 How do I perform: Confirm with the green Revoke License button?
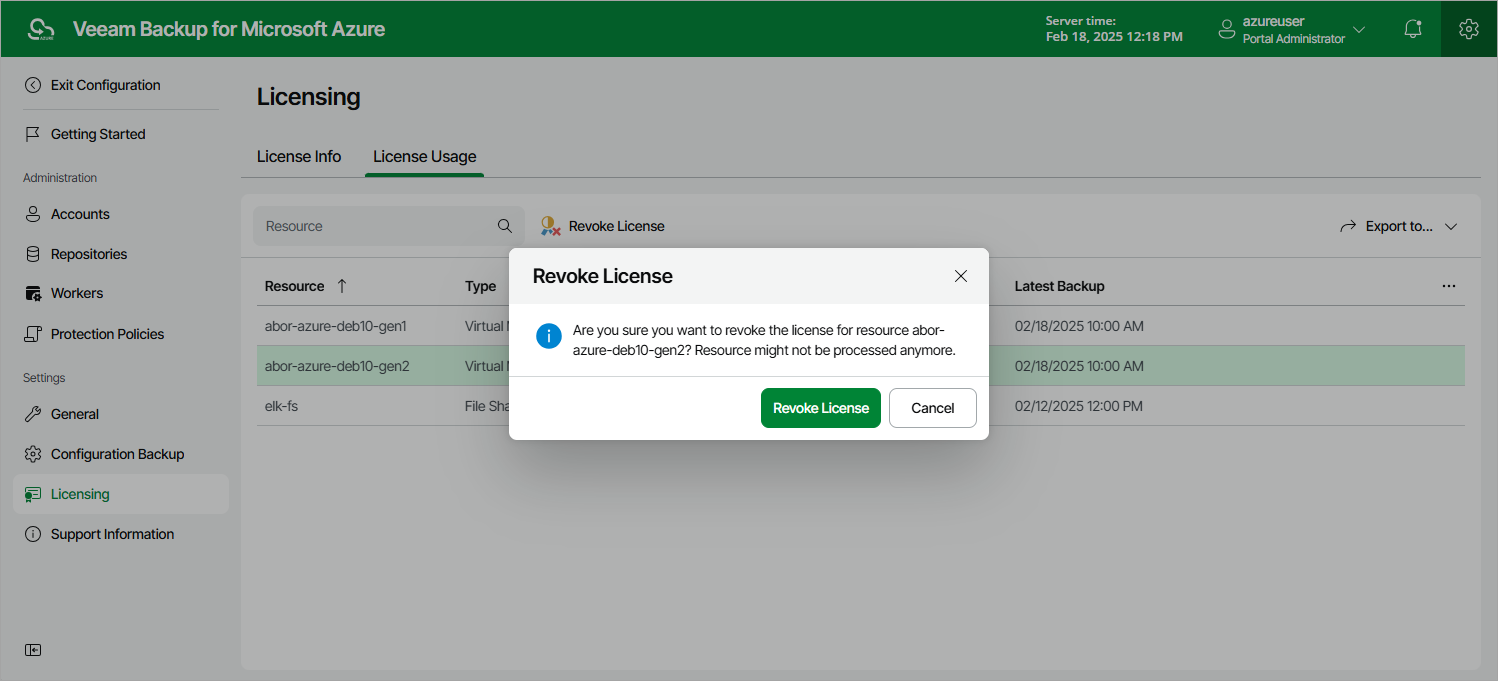point(821,408)
